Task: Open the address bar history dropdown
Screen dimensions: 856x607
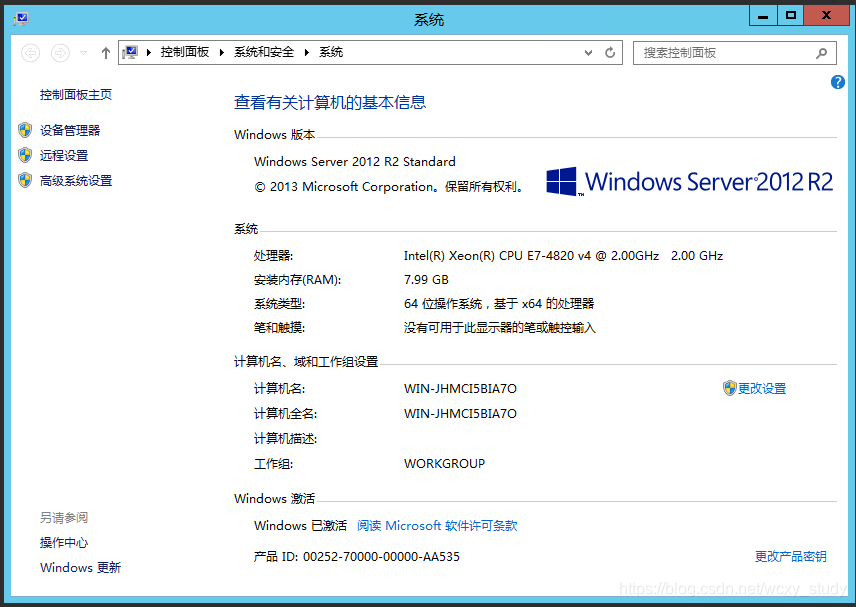Action: click(x=588, y=53)
